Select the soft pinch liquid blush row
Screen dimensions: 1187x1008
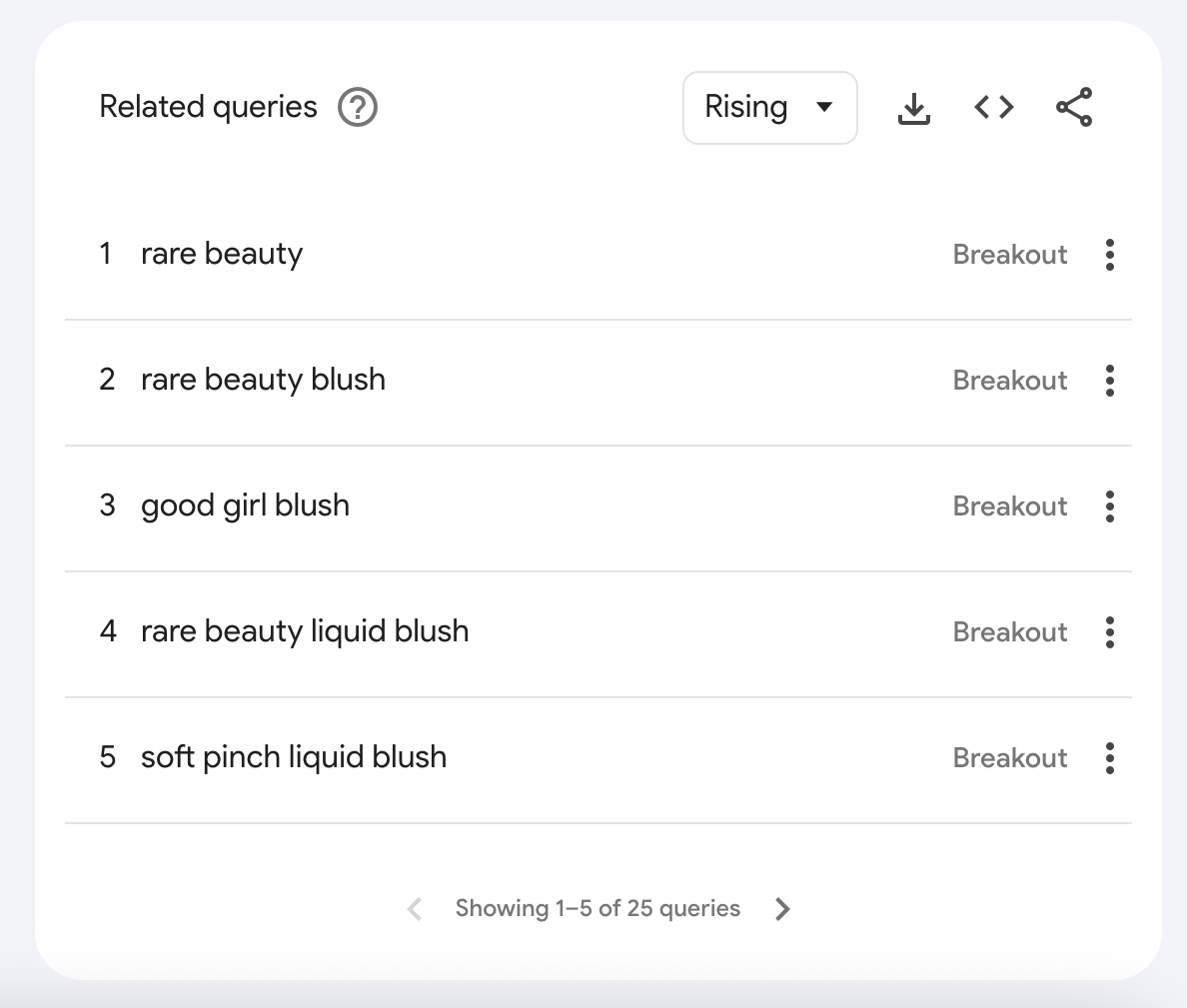pos(294,758)
